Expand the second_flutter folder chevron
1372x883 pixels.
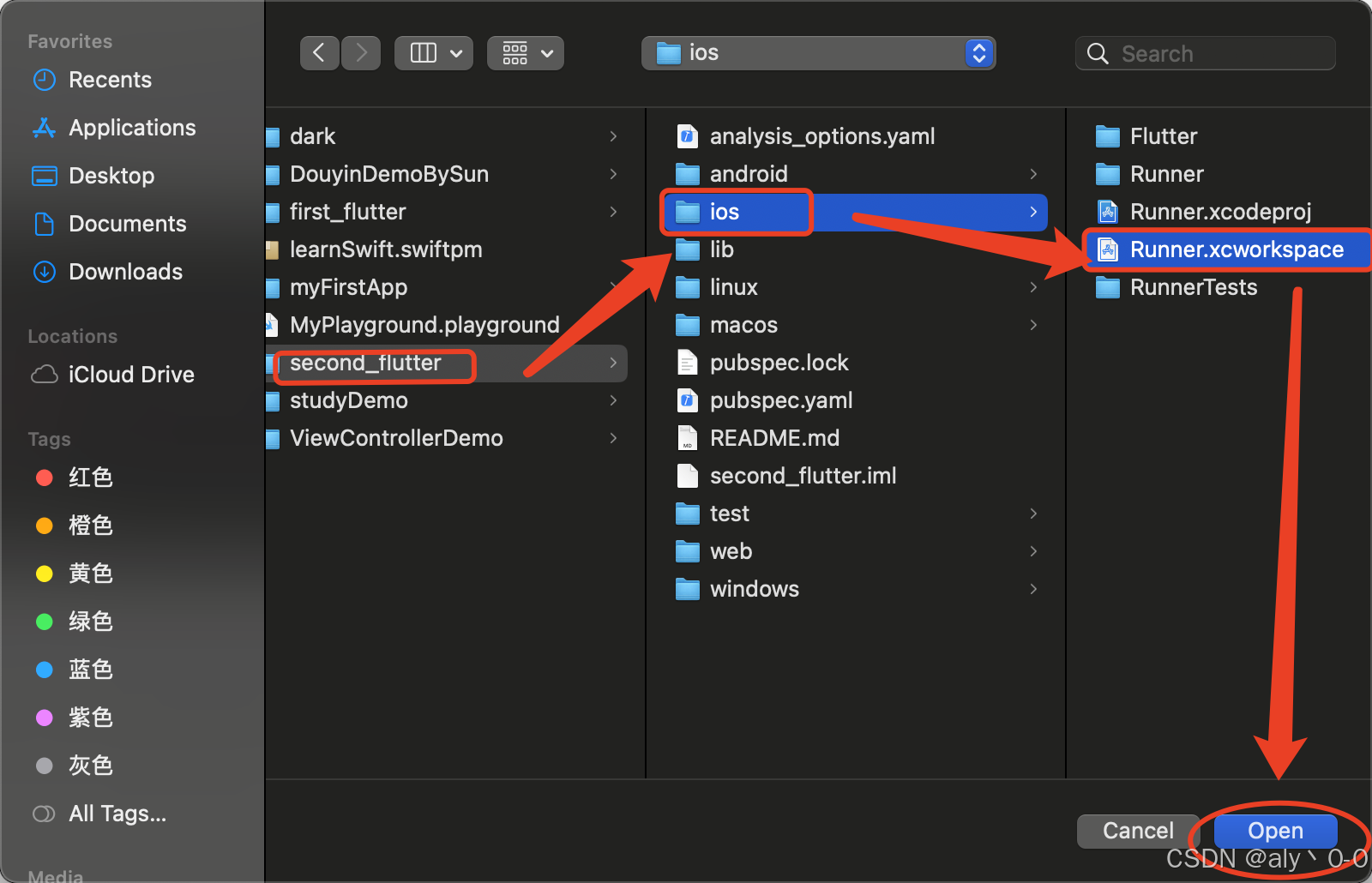coord(613,363)
